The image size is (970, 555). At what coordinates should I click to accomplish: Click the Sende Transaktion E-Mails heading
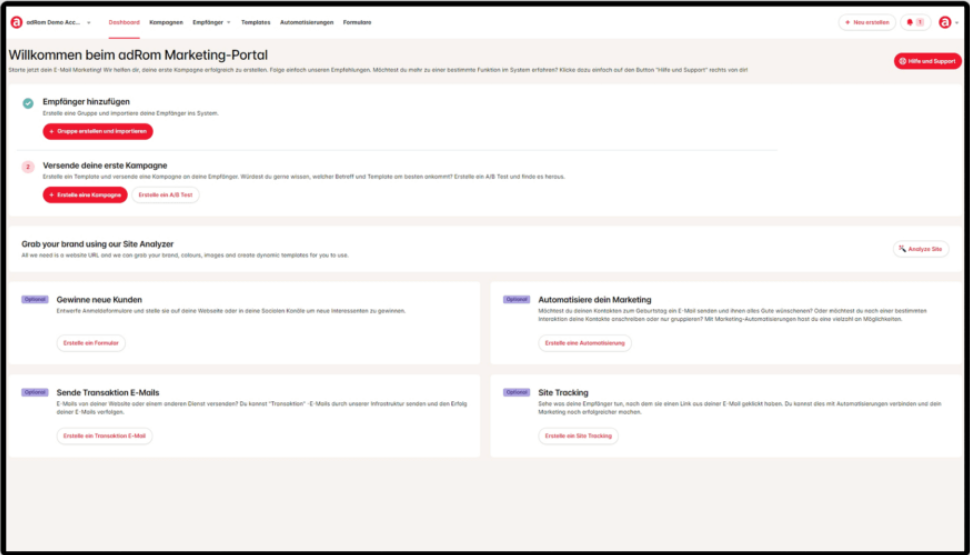pos(108,392)
